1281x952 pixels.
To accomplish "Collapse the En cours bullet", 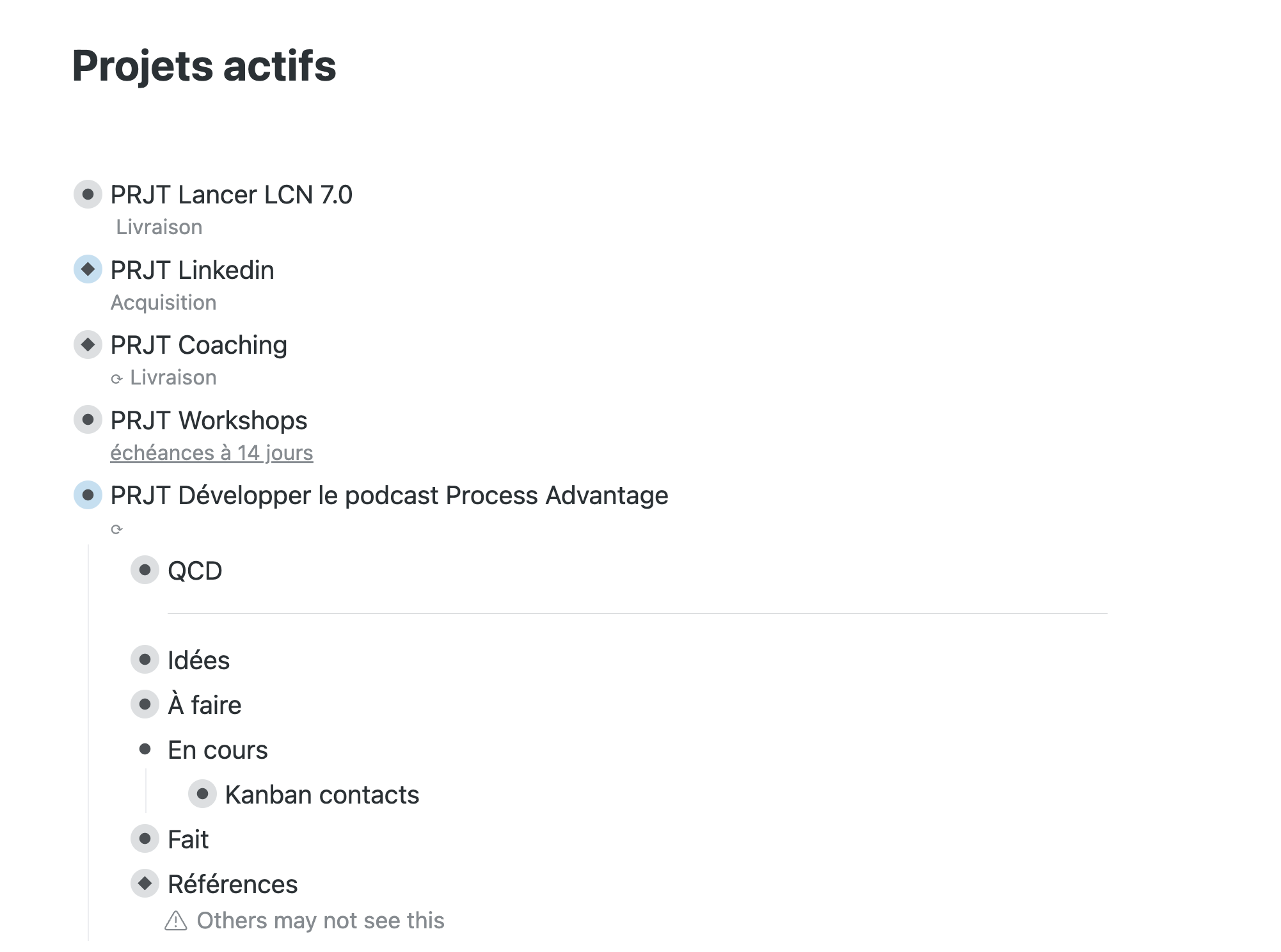I will coord(145,749).
